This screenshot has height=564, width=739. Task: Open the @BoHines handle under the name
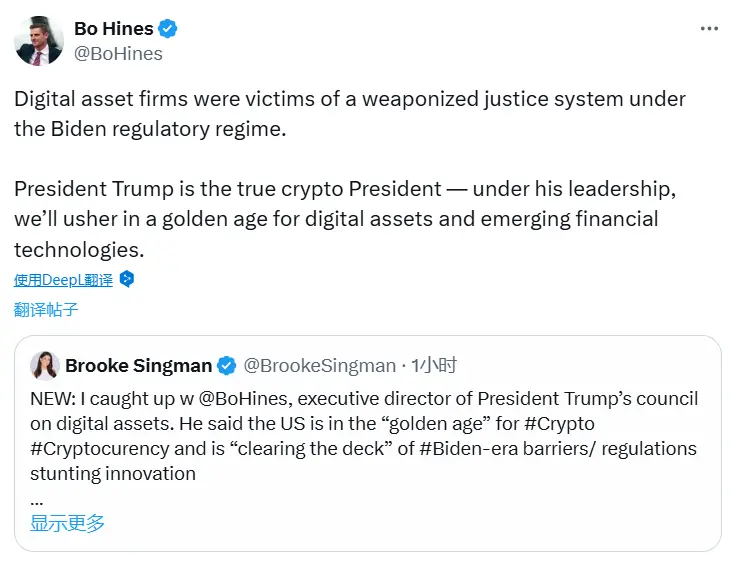pos(118,54)
